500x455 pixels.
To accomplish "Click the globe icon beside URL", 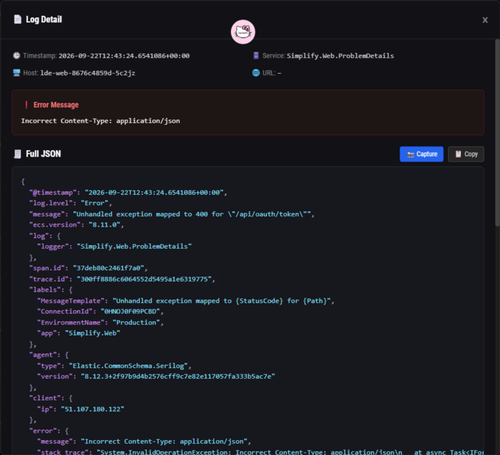I will (x=256, y=73).
